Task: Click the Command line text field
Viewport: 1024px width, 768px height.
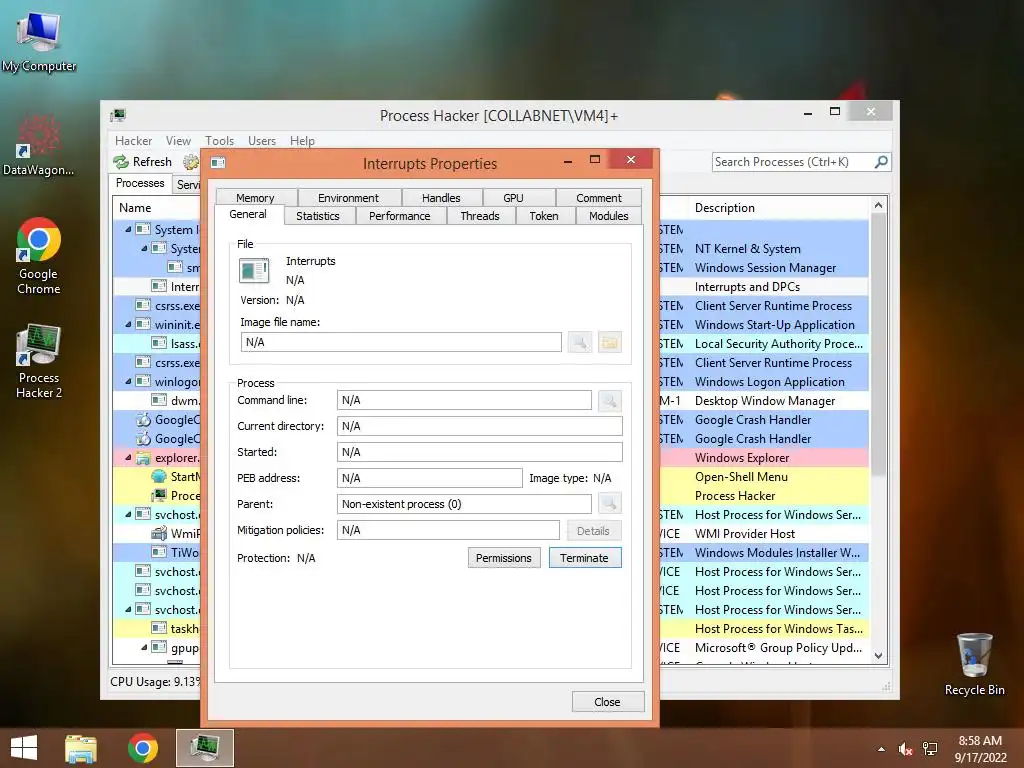Action: 464,400
